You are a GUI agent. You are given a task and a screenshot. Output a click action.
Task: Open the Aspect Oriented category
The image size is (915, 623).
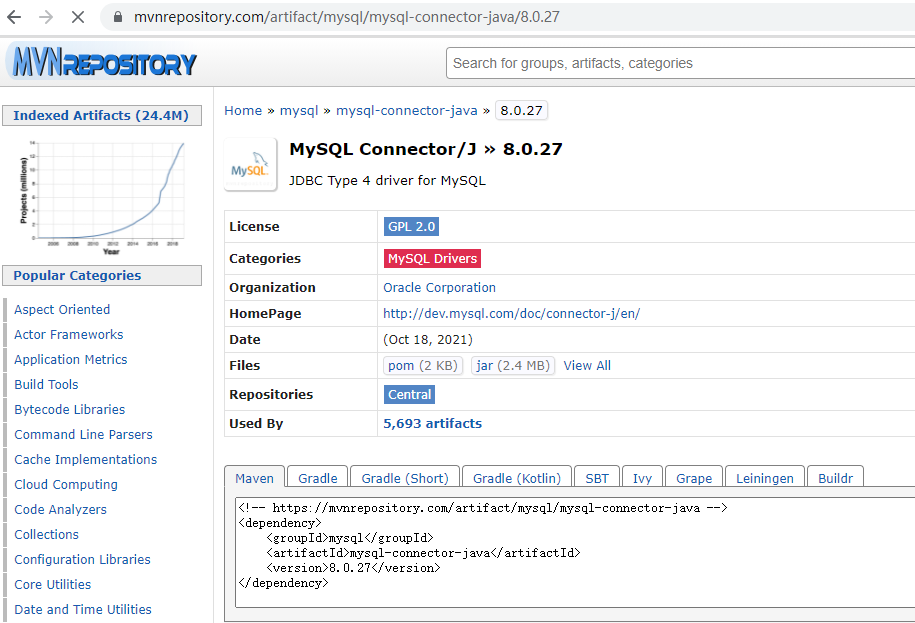coord(62,309)
